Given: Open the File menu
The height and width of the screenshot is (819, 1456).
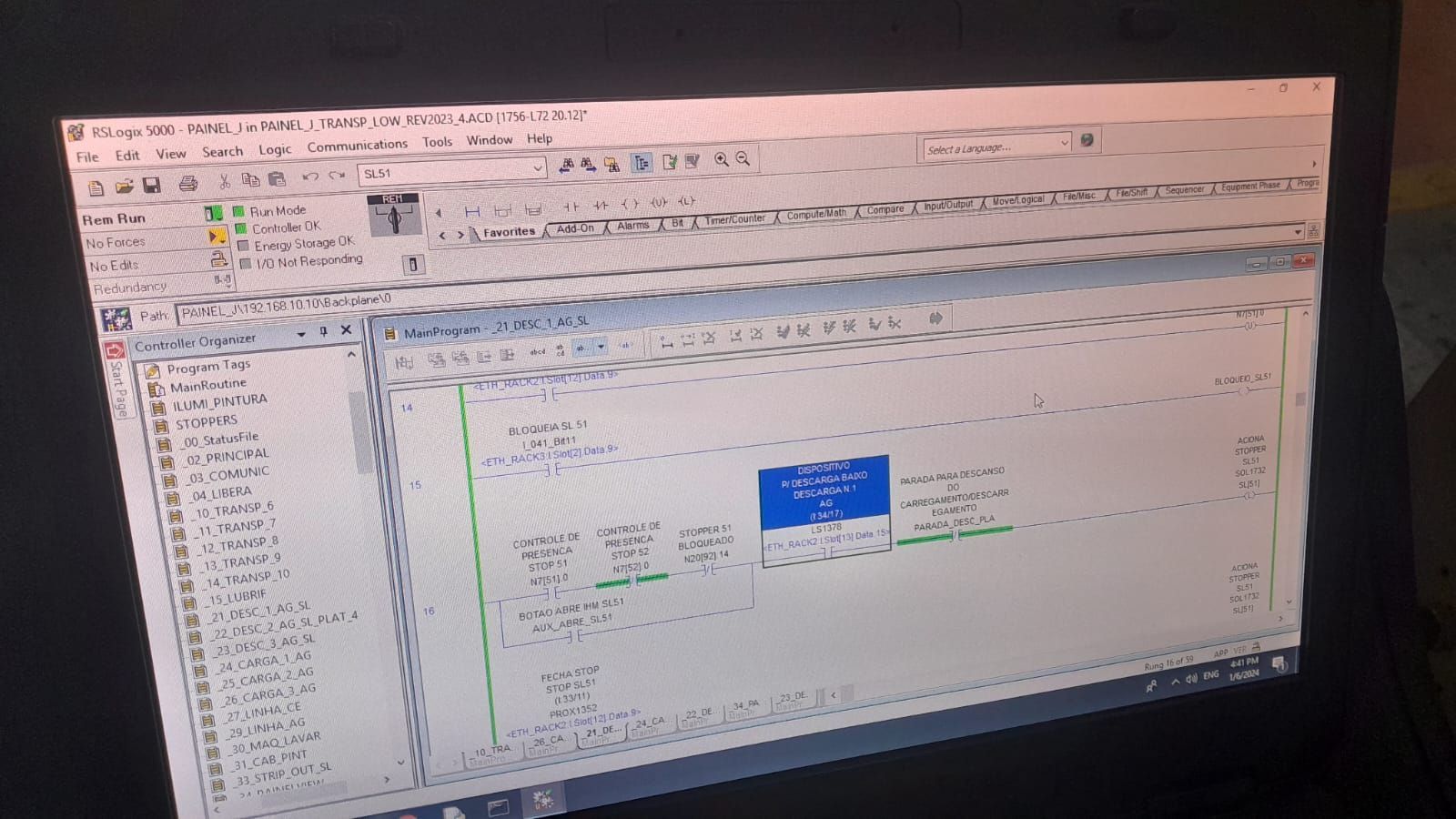Looking at the screenshot, I should point(87,157).
